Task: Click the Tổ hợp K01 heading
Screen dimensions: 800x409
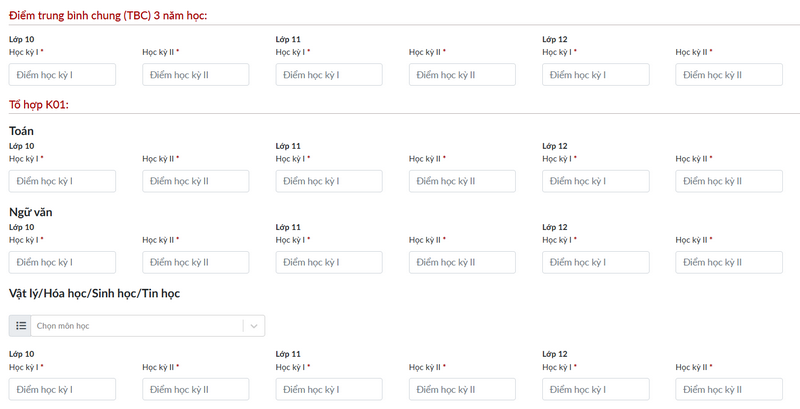Action: coord(39,105)
